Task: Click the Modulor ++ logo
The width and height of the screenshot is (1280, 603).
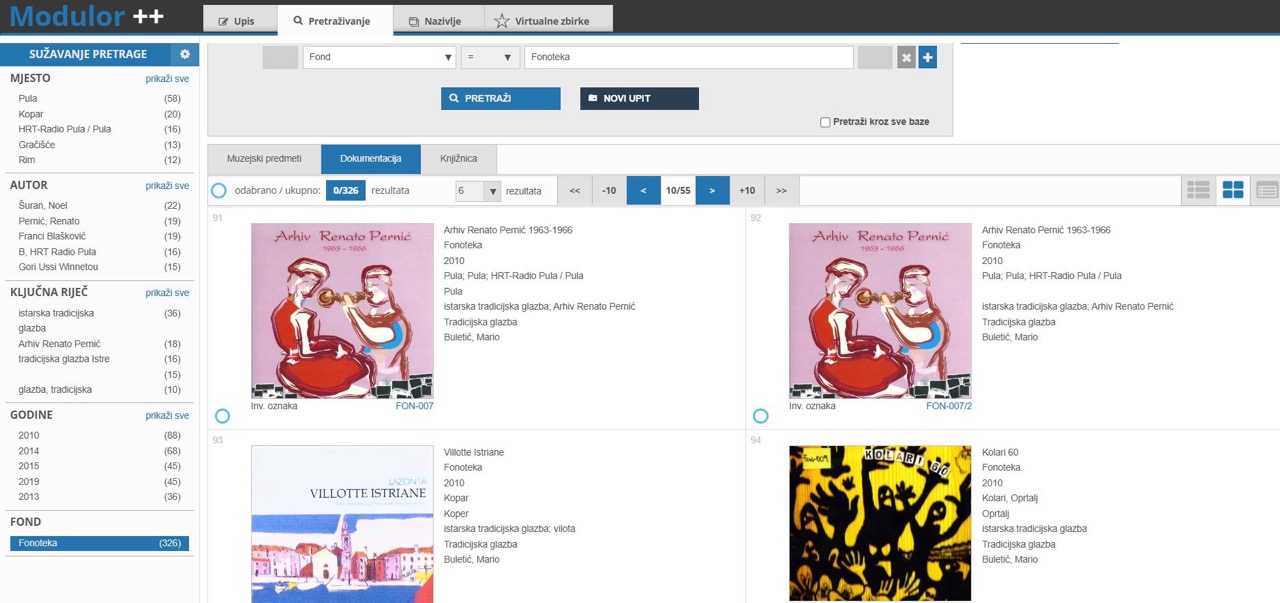Action: click(87, 16)
